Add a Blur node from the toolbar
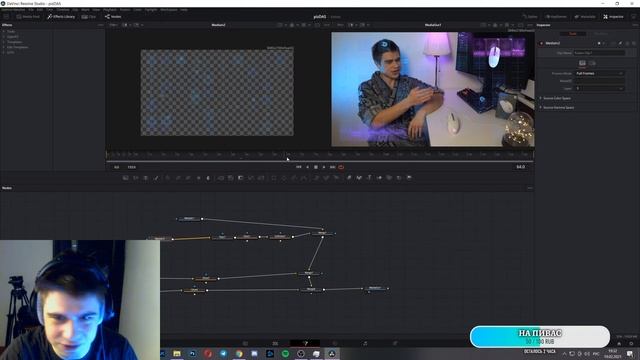Viewport: 640px width, 360px height. [208, 178]
